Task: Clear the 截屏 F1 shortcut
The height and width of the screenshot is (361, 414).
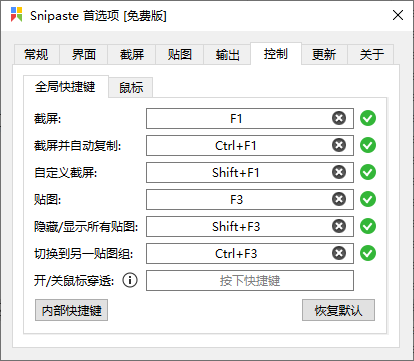Action: coord(339,118)
